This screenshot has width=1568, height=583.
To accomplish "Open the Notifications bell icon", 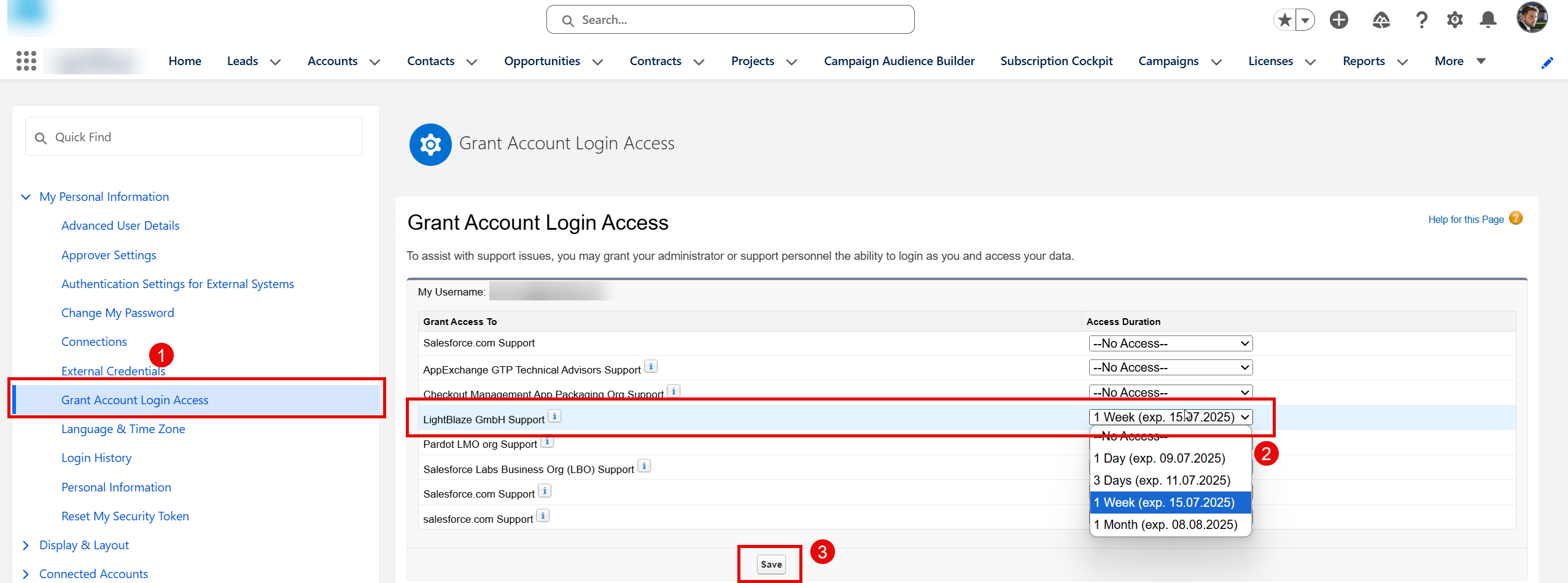I will click(1488, 20).
